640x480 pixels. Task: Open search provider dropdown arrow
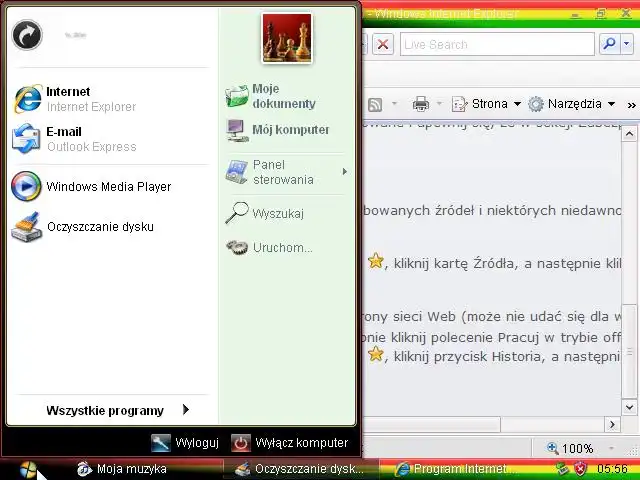coord(627,44)
